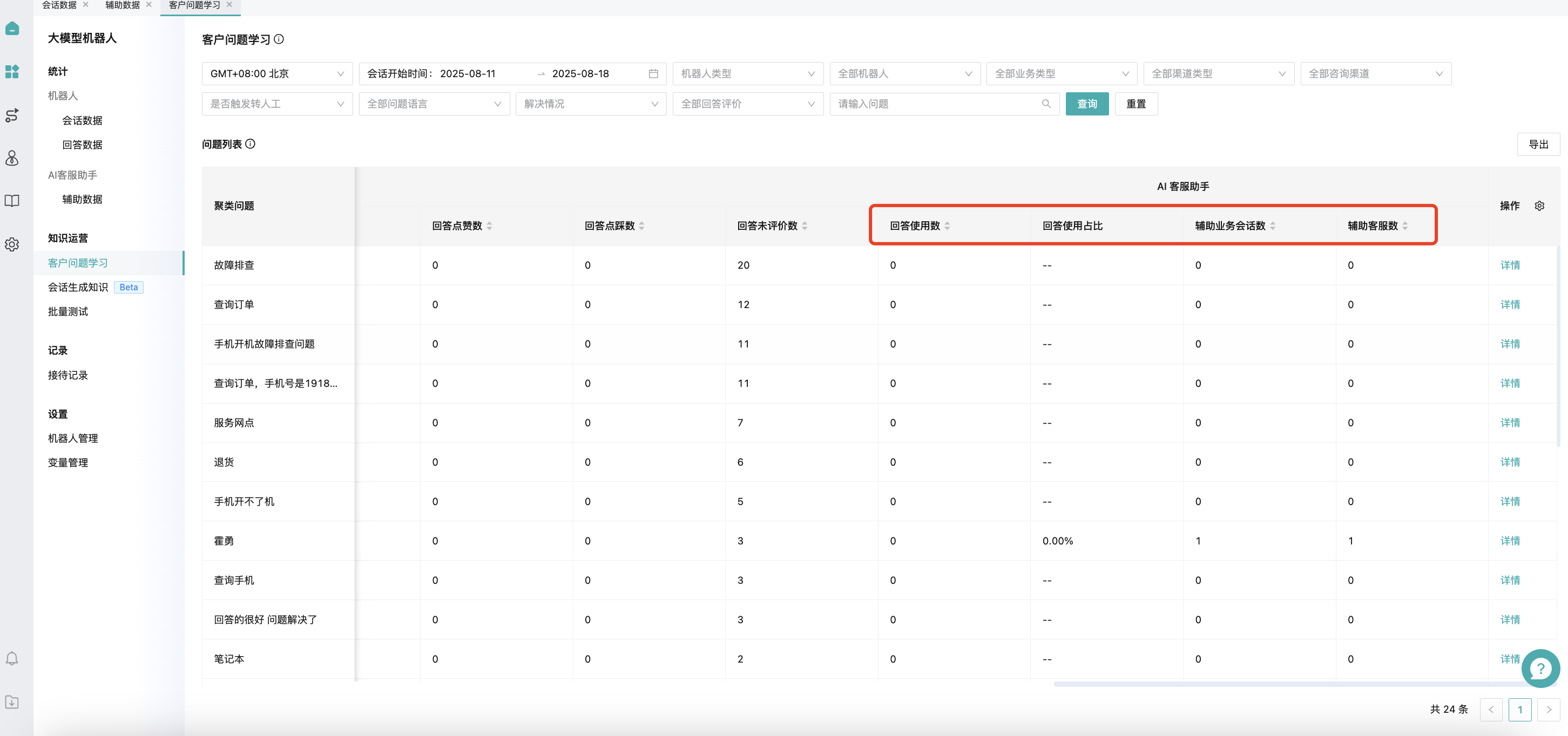Open 回答数据 in the sidebar

tap(82, 145)
